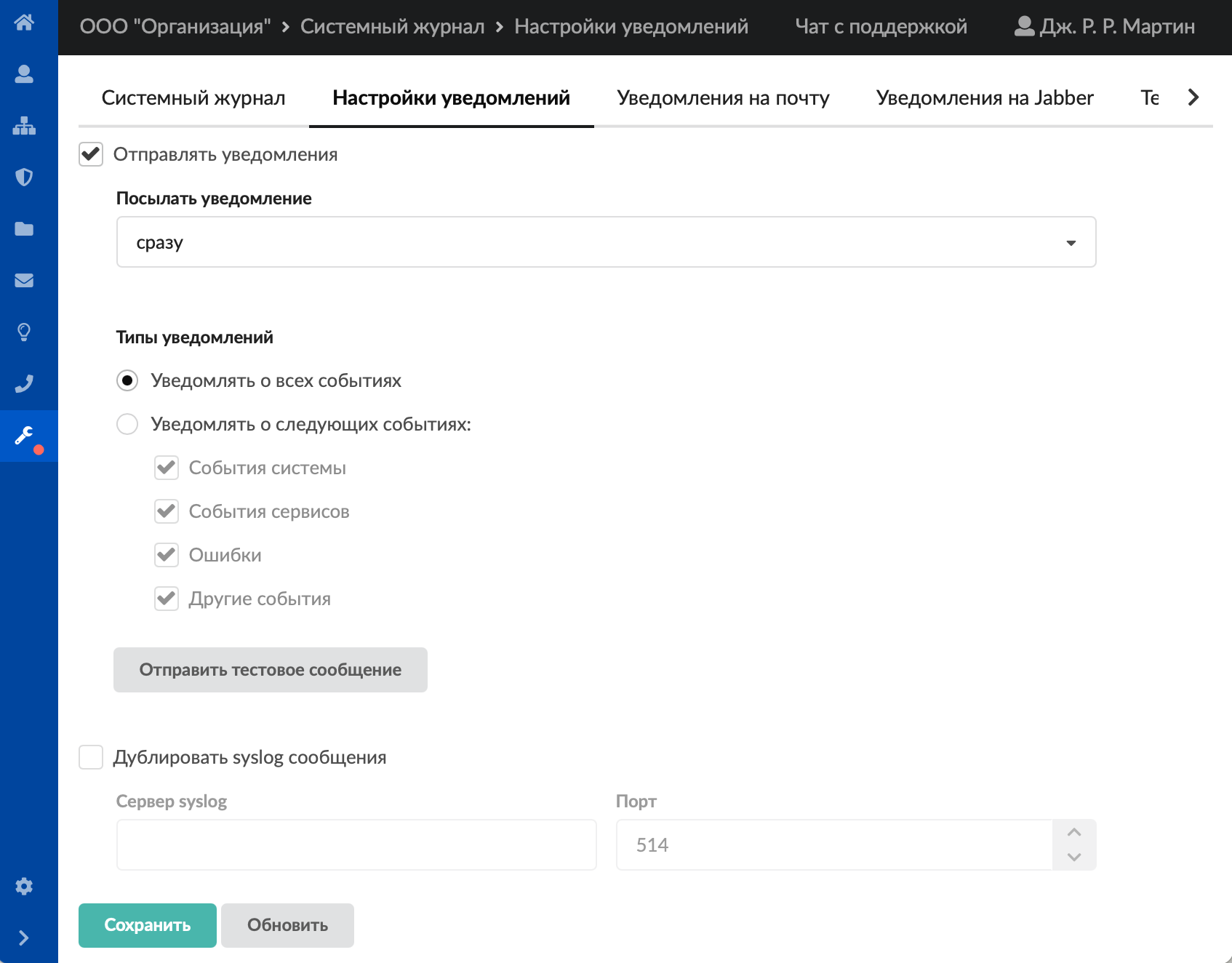Switch to Уведомления на Jabber tab

[x=985, y=98]
